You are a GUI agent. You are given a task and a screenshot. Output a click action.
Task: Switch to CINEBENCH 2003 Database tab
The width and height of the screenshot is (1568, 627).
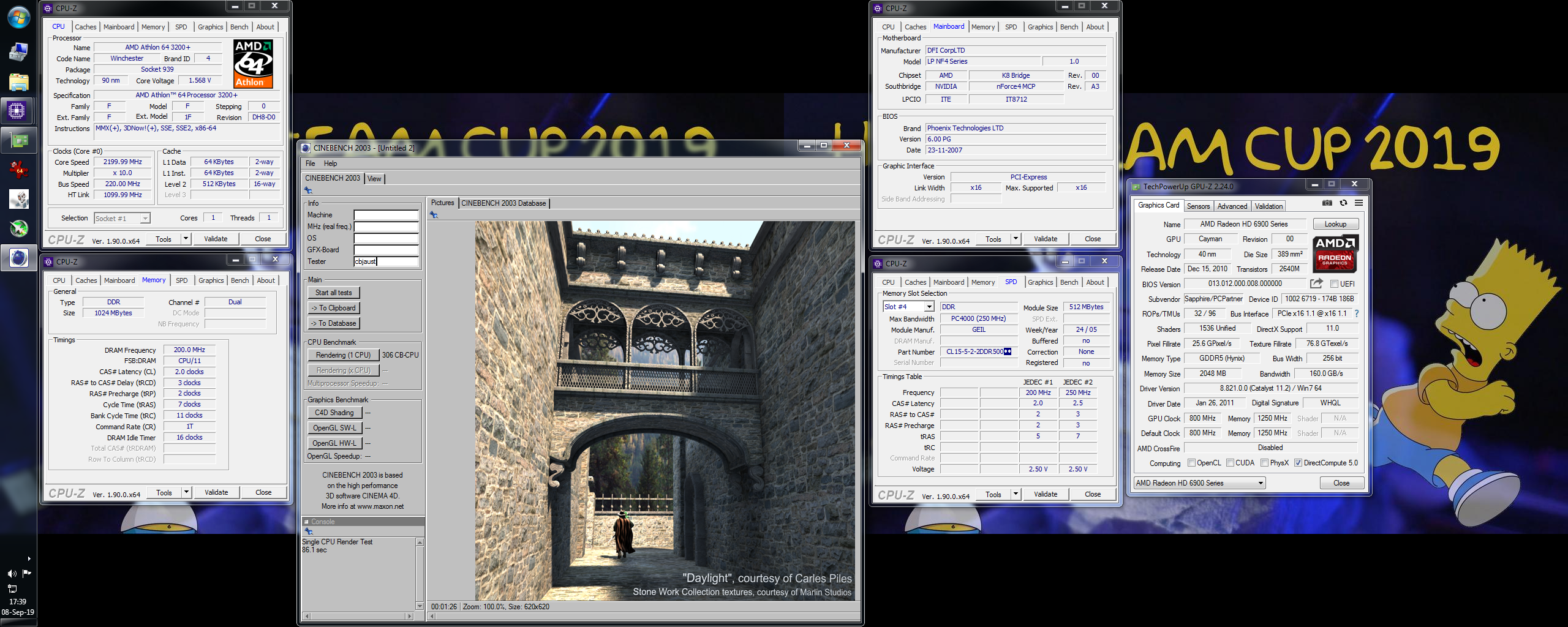(x=503, y=203)
